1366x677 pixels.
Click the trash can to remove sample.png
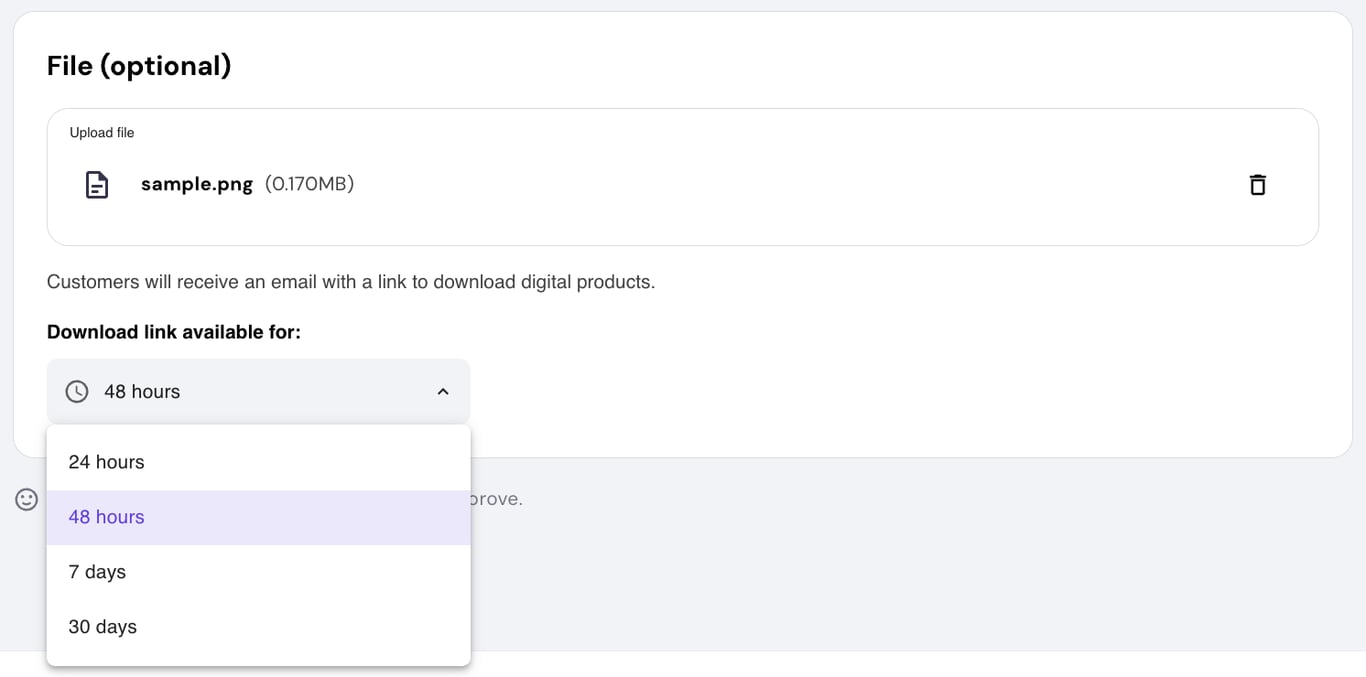1257,184
